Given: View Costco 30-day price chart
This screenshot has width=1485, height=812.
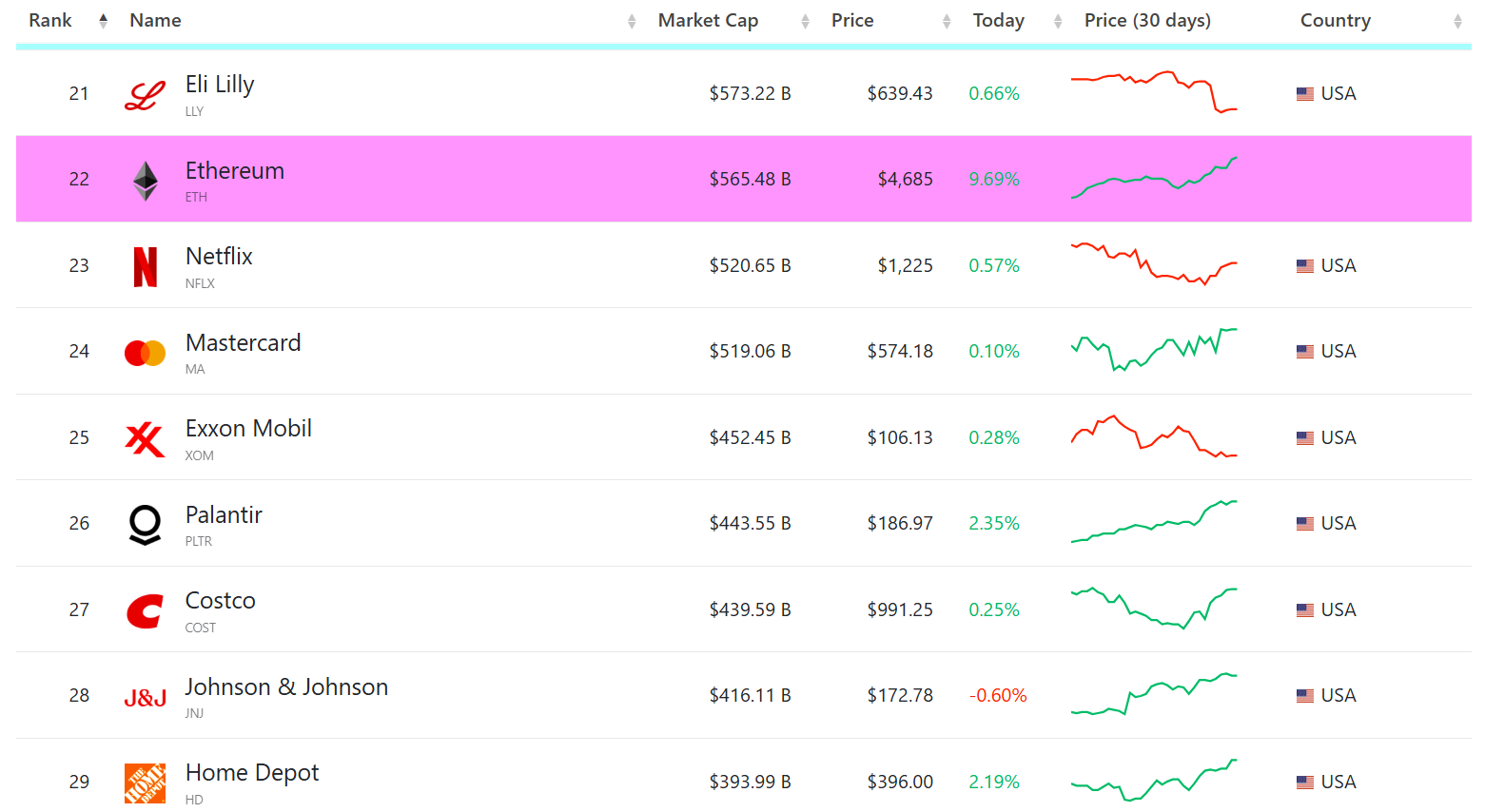Looking at the screenshot, I should [x=1154, y=609].
